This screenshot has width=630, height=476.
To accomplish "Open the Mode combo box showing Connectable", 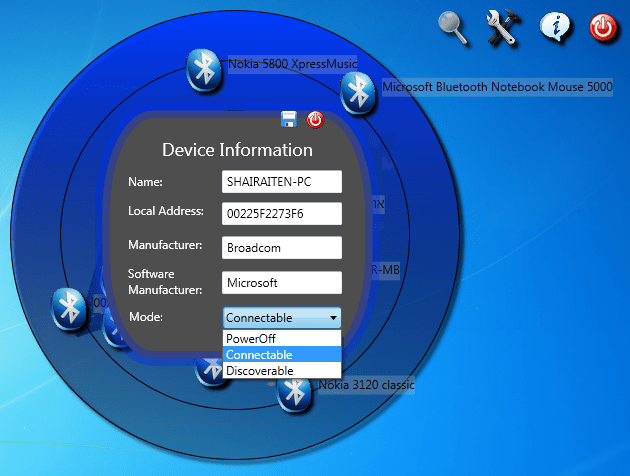I will [282, 318].
